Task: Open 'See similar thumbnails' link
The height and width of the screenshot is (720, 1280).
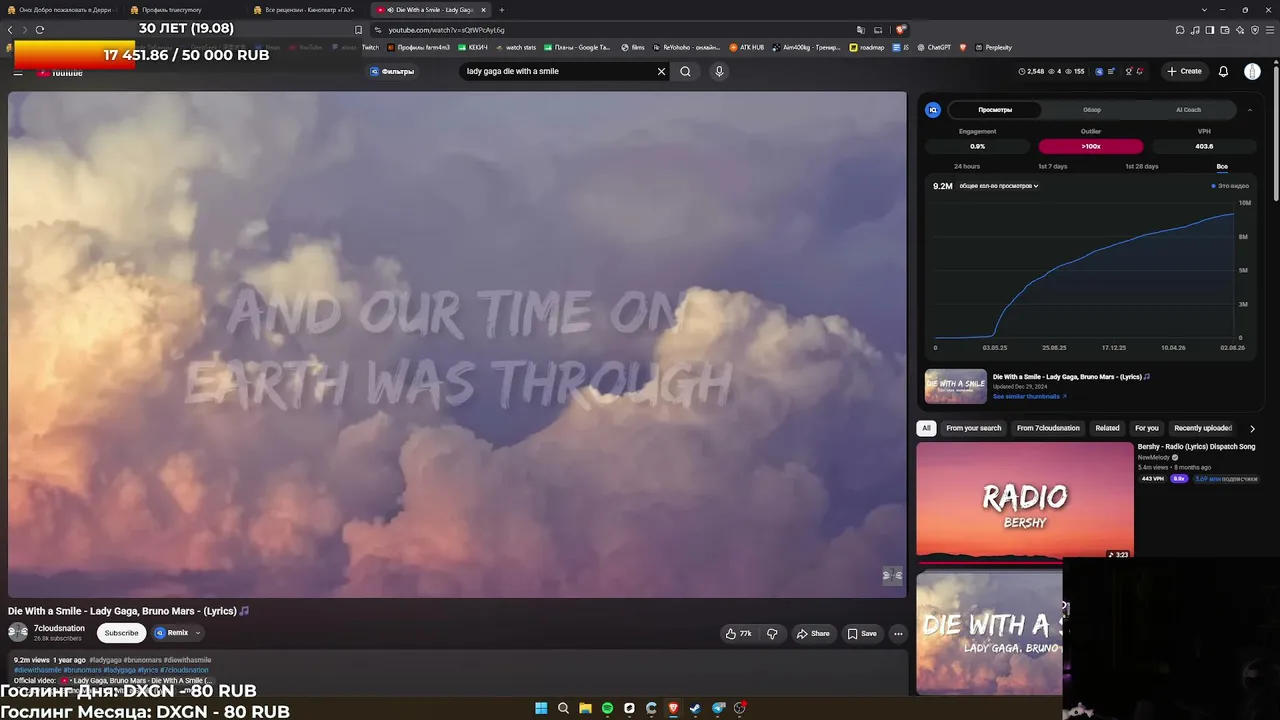Action: [1030, 397]
